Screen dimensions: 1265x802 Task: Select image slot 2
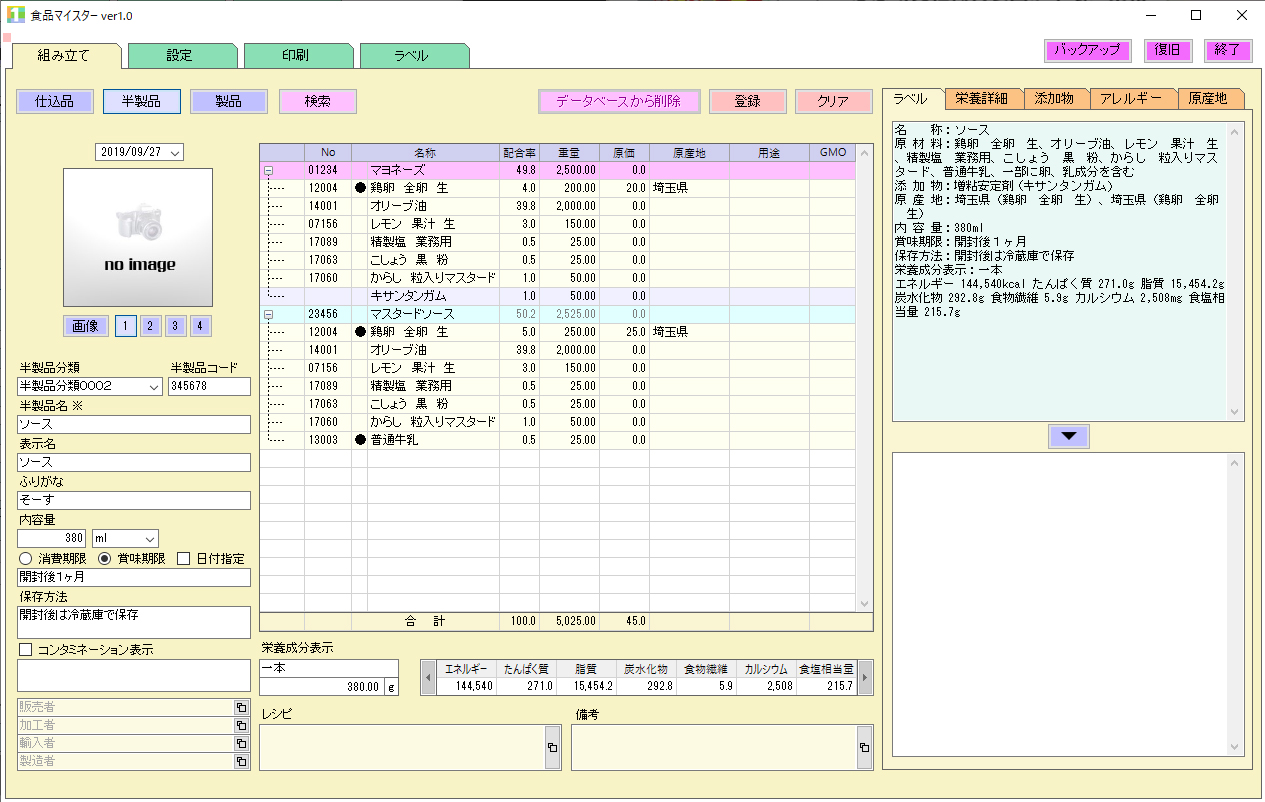[x=150, y=326]
